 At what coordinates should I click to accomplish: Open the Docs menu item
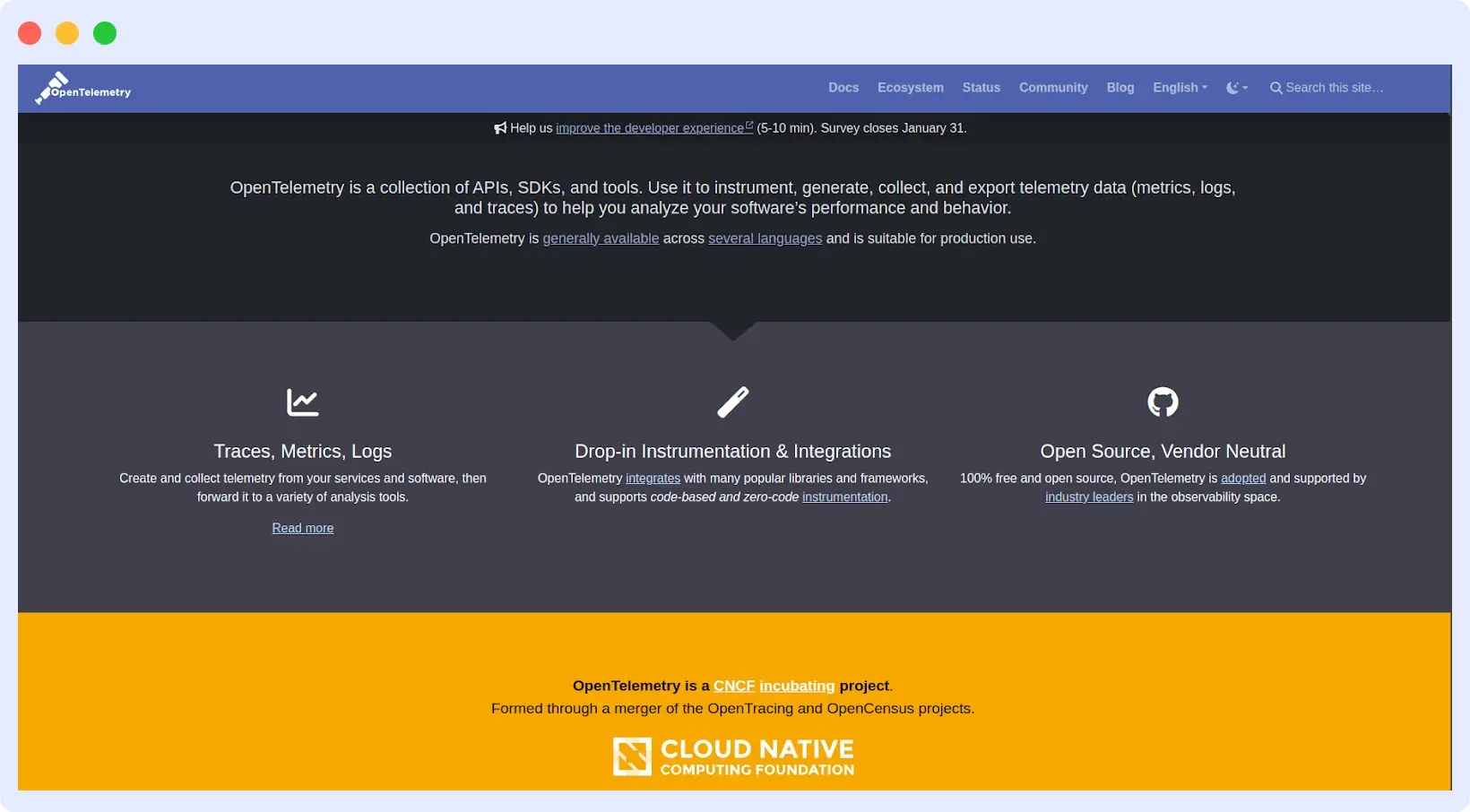(843, 88)
